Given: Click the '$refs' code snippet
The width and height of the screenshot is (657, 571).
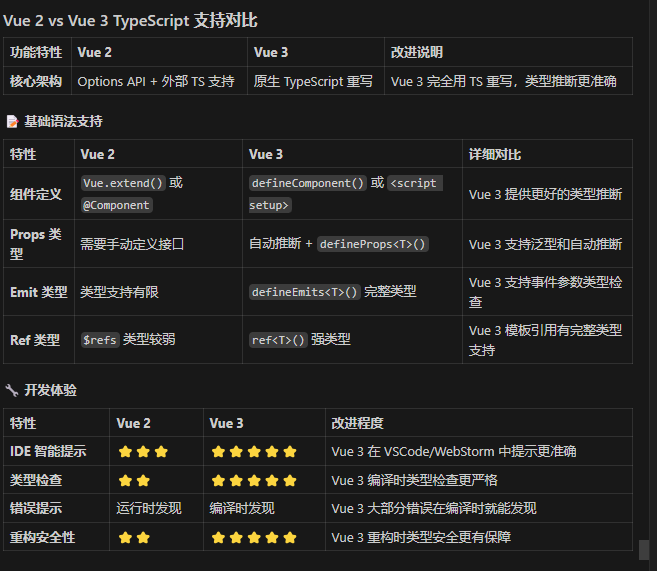Looking at the screenshot, I should point(100,340).
